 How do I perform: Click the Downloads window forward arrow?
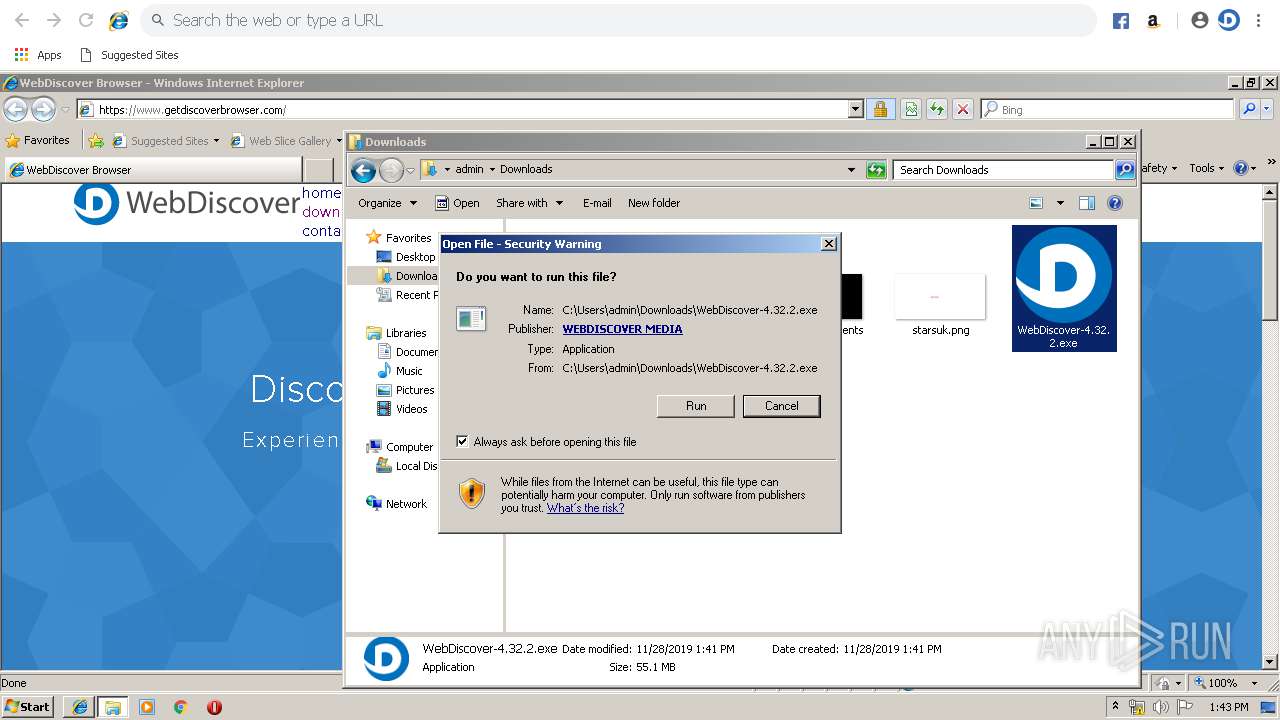coord(391,170)
